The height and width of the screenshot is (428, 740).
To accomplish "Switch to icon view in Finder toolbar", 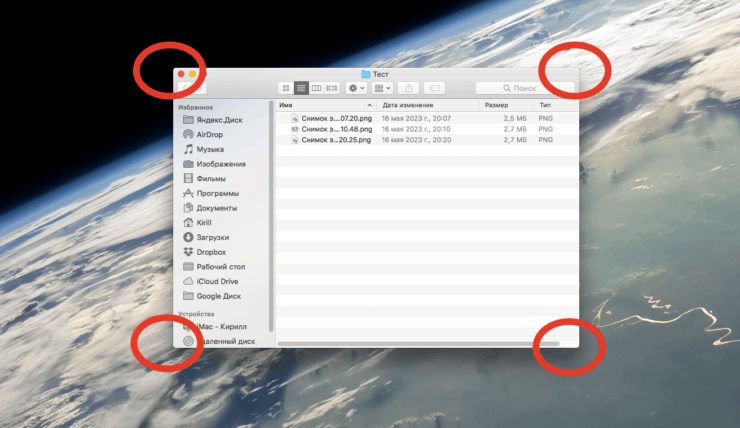I will (x=286, y=88).
